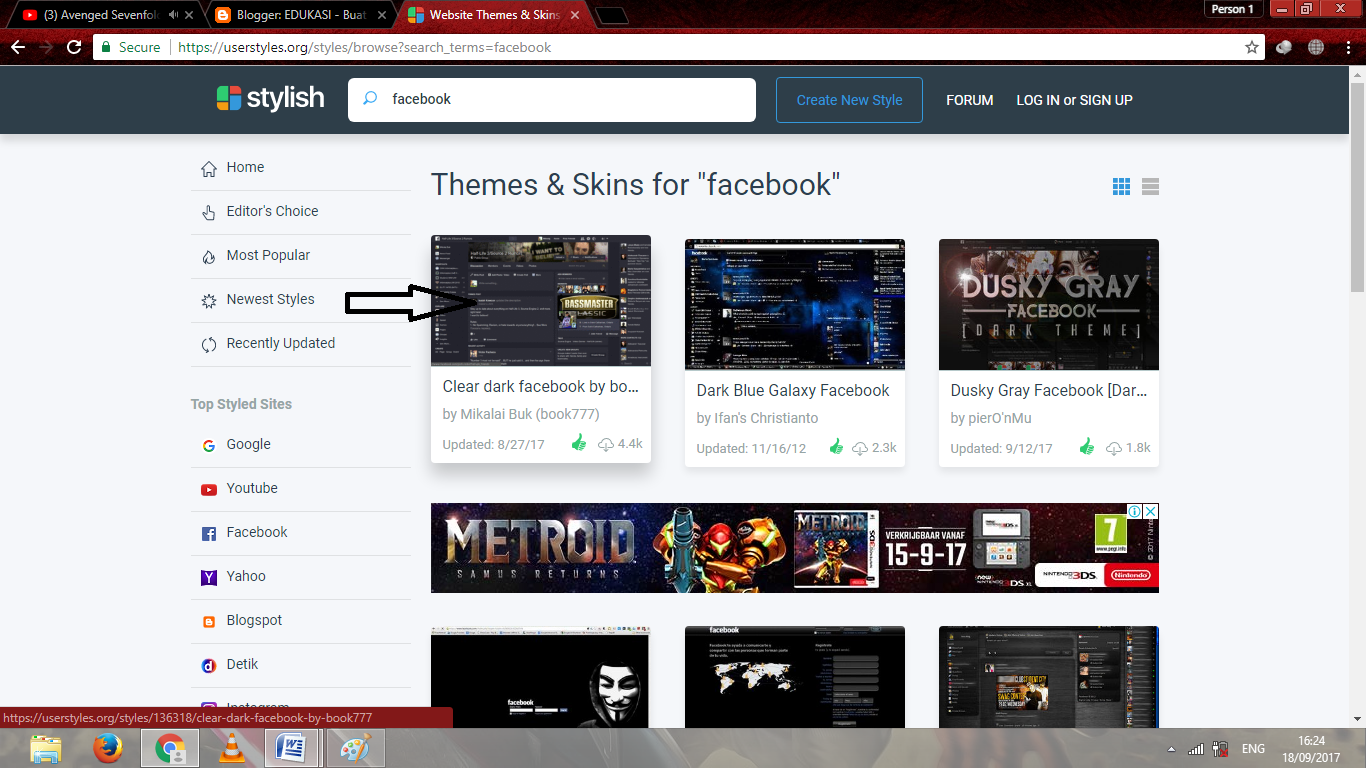The width and height of the screenshot is (1366, 768).
Task: Click the Clear dark facebook title
Action: click(541, 387)
